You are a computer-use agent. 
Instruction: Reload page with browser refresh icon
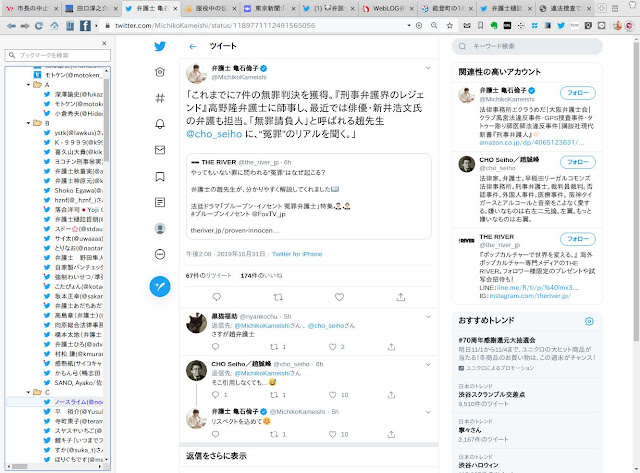39,26
